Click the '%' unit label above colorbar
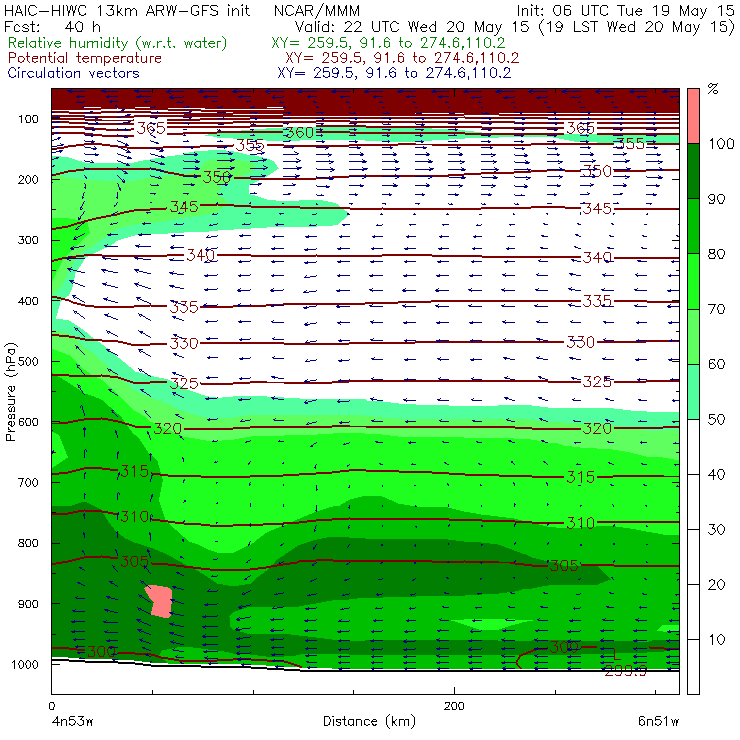The width and height of the screenshot is (740, 740). pos(713,89)
